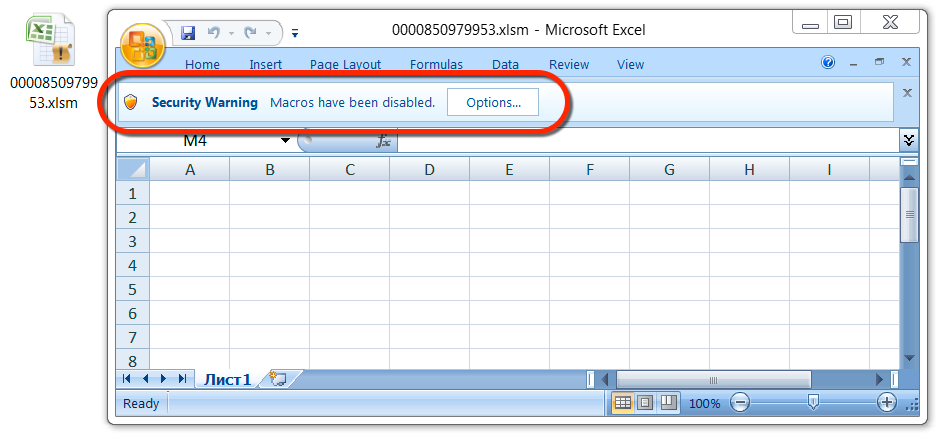Click cell B3 in the worksheet
The width and height of the screenshot is (943, 439).
click(269, 241)
